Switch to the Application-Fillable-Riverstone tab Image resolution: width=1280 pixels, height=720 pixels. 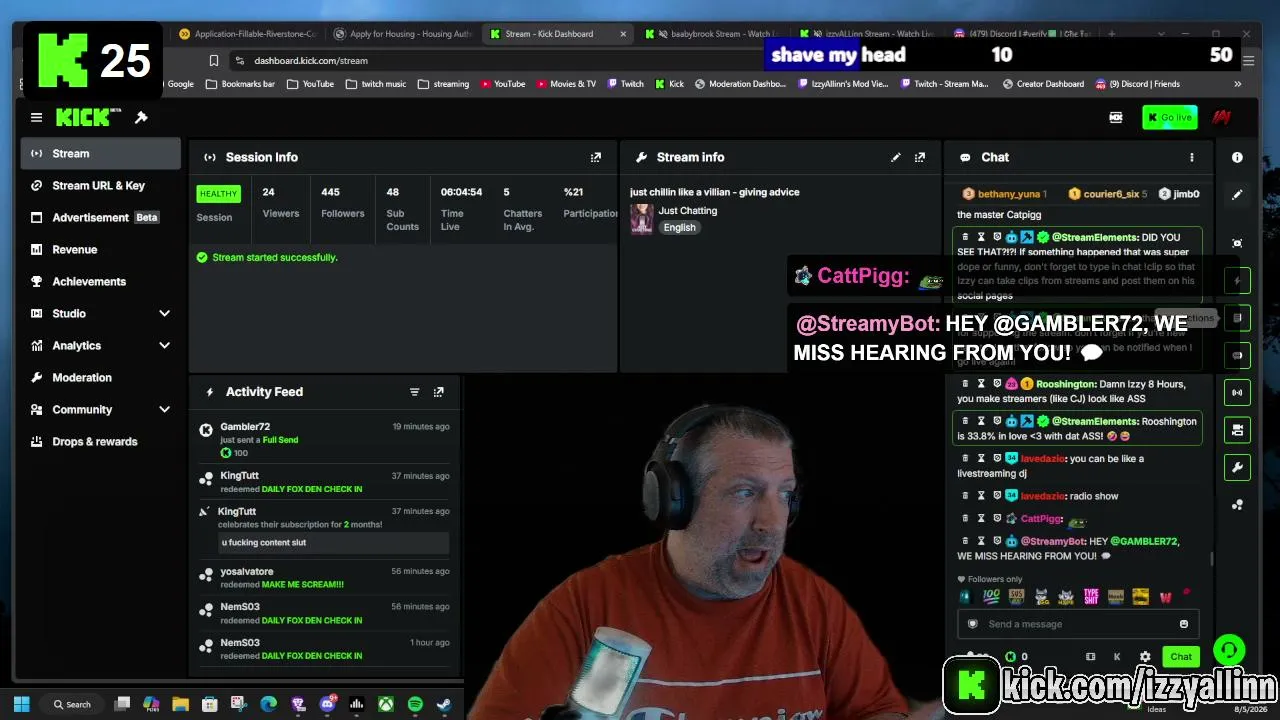pyautogui.click(x=247, y=34)
